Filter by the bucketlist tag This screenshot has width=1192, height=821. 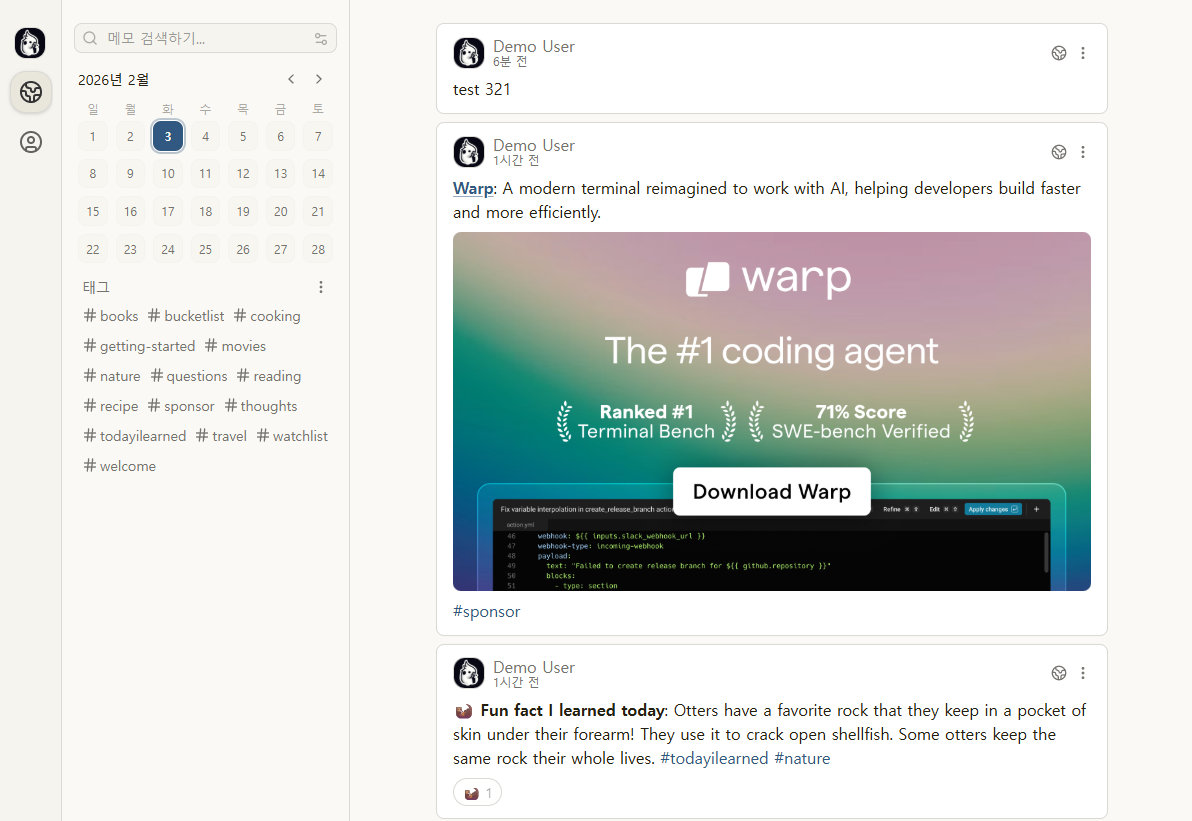tap(186, 316)
